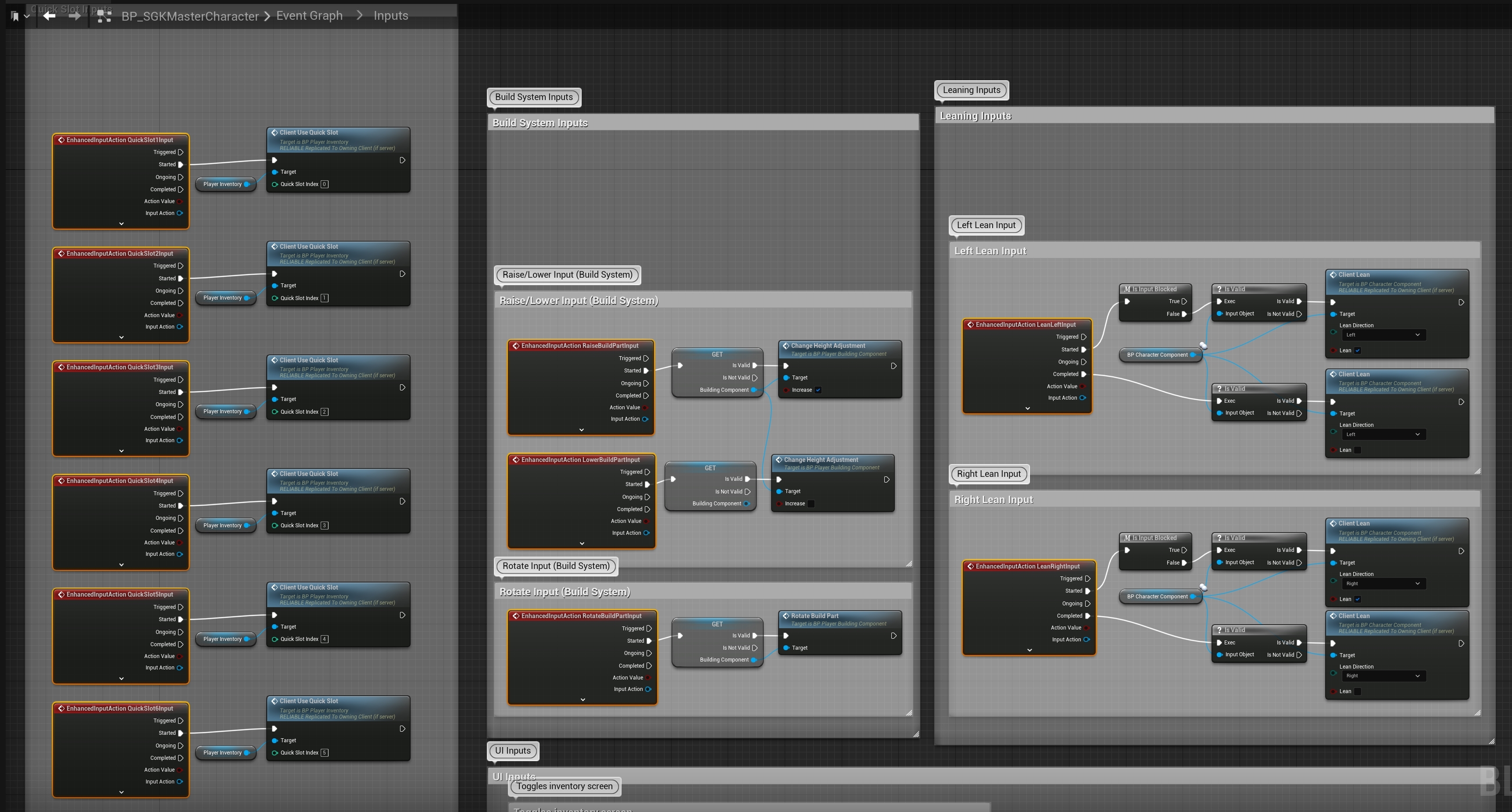Click resize handle of Left Lean Input comment
The width and height of the screenshot is (1512, 812).
pyautogui.click(x=1477, y=471)
